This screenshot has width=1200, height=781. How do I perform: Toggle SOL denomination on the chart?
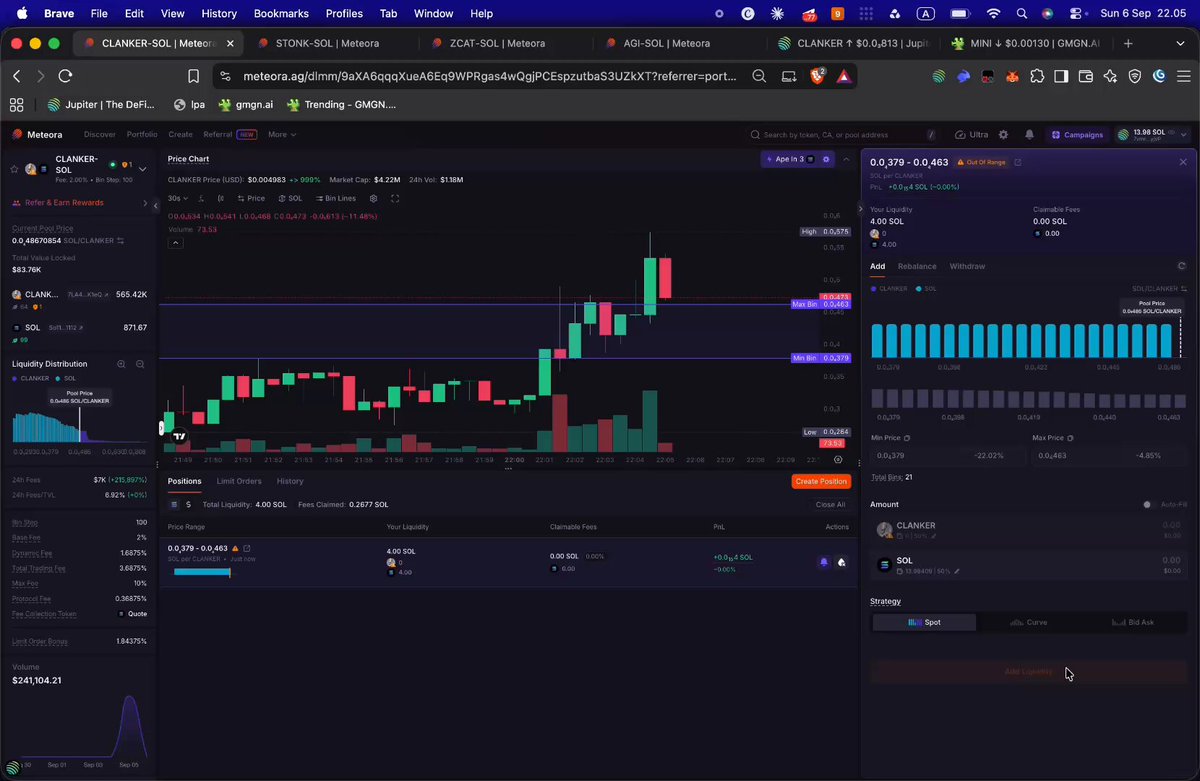point(290,198)
